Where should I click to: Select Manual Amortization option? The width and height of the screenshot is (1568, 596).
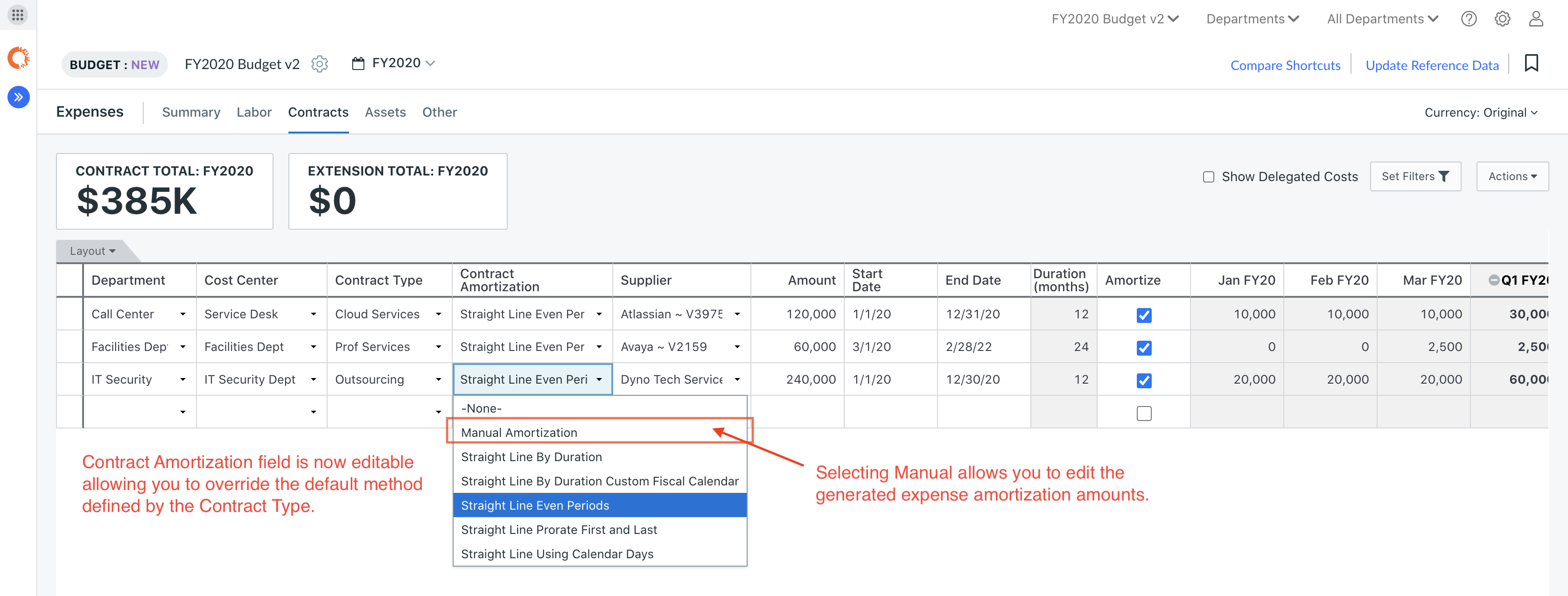(600, 432)
